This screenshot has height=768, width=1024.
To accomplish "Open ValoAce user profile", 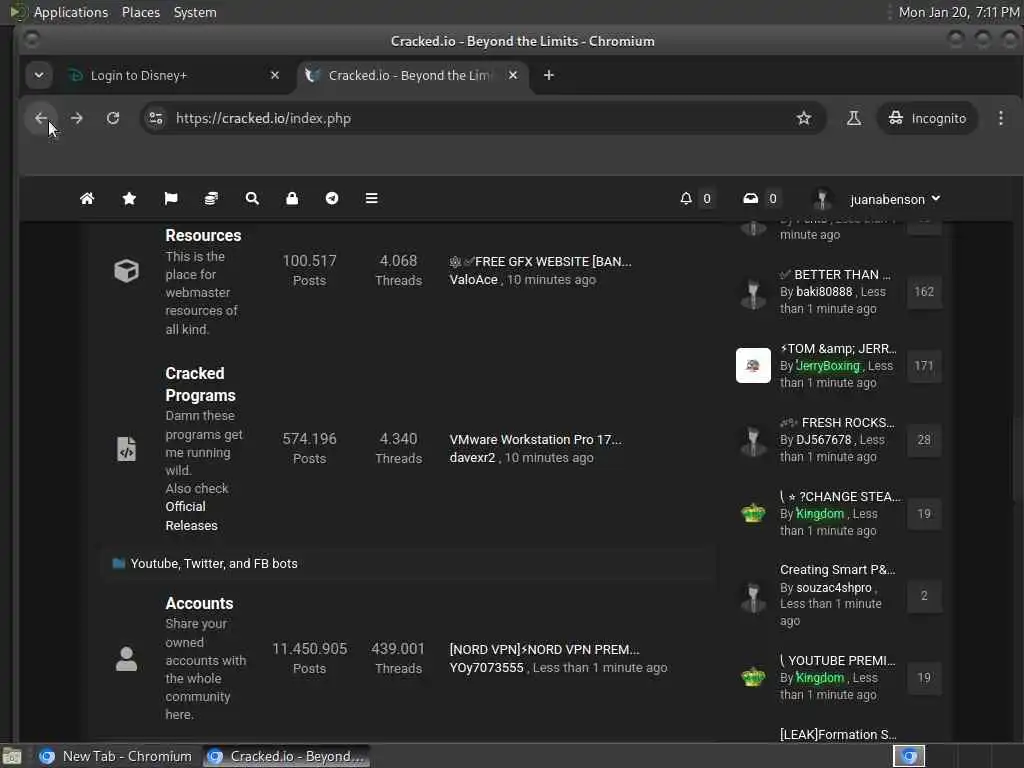I will click(x=473, y=280).
